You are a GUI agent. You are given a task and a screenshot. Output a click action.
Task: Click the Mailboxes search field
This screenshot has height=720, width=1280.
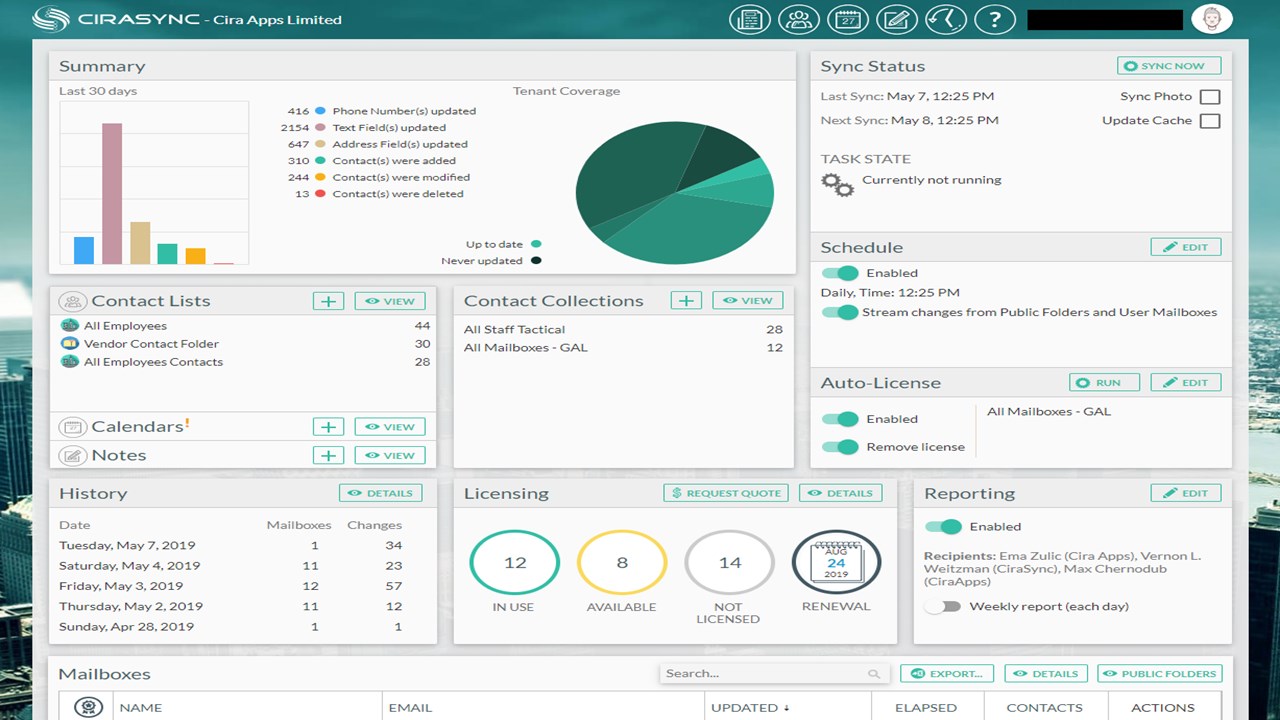[774, 674]
